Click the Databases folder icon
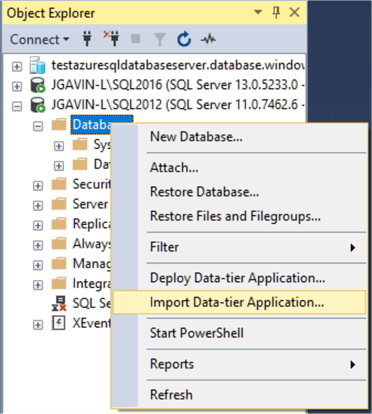The width and height of the screenshot is (372, 414). [59, 125]
